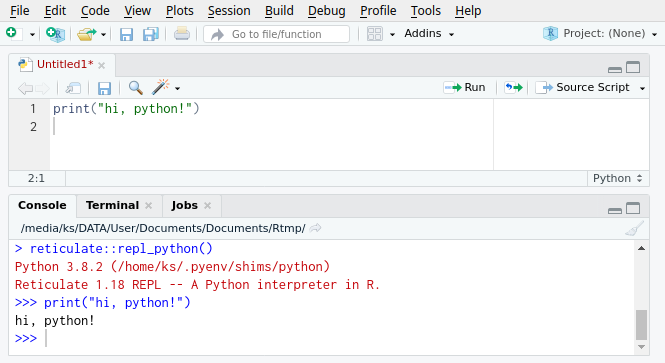The image size is (665, 363).
Task: Click empty line 2 in the editor
Action: coord(271,127)
